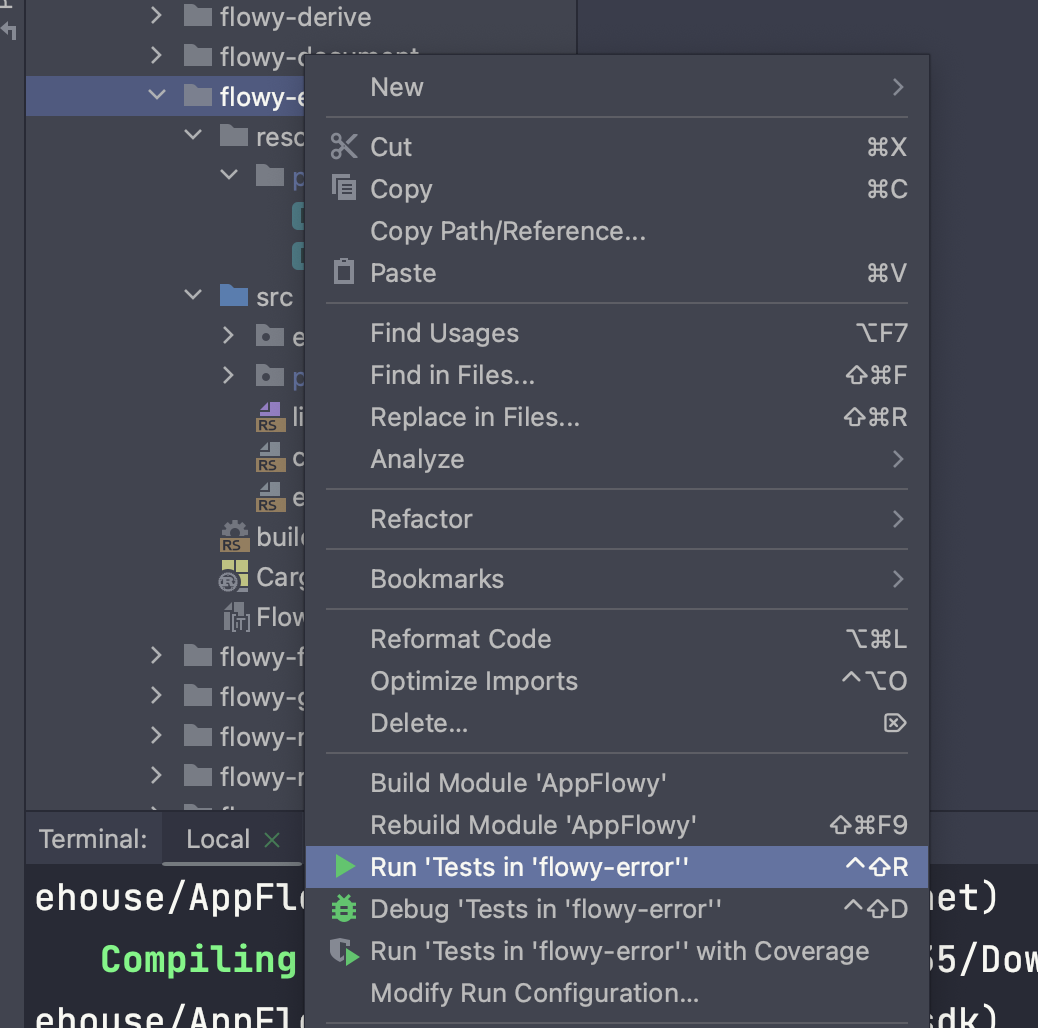
Task: Collapse the selected flowy-error folder
Action: pyautogui.click(x=156, y=96)
